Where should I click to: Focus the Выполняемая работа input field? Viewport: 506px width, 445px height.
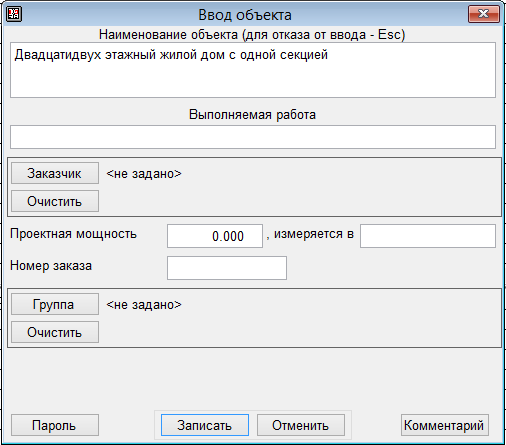click(253, 137)
